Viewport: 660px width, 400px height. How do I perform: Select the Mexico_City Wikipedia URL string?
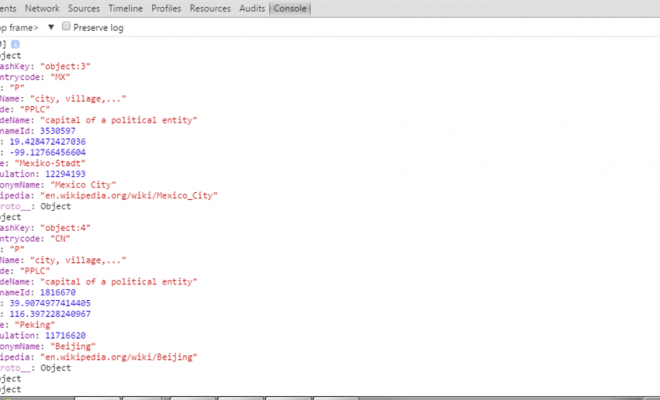tap(129, 195)
